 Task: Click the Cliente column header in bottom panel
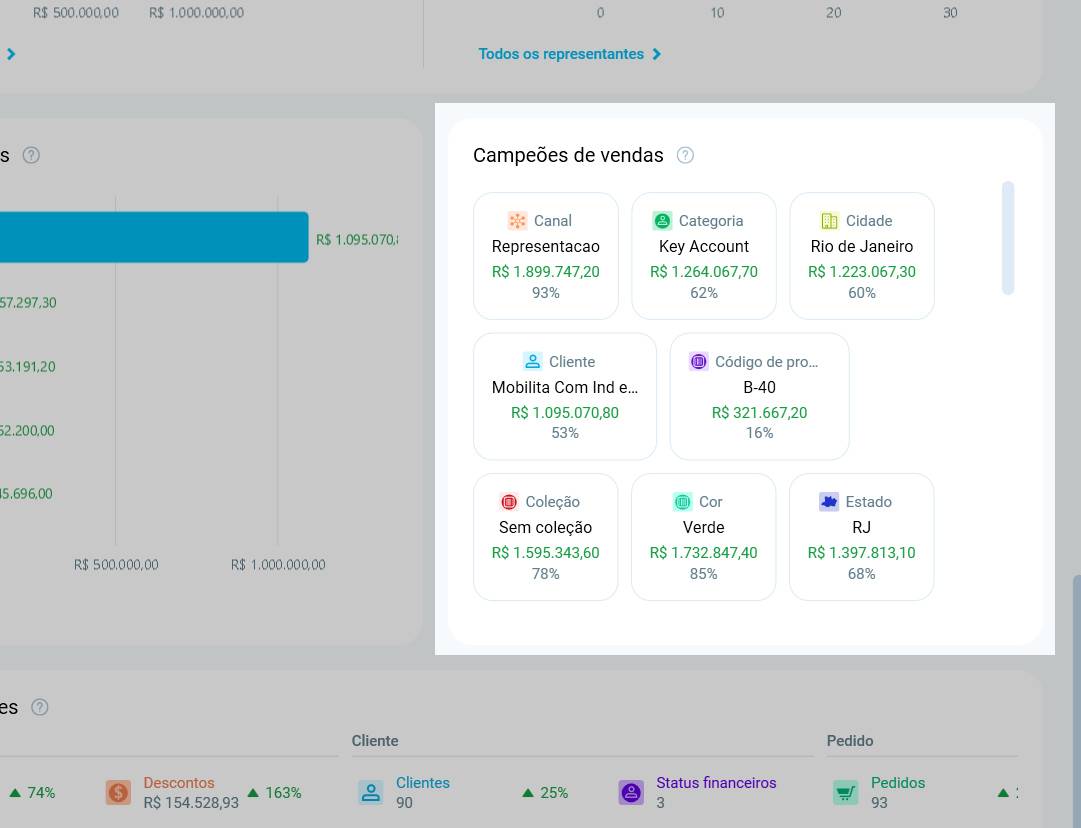click(x=375, y=740)
